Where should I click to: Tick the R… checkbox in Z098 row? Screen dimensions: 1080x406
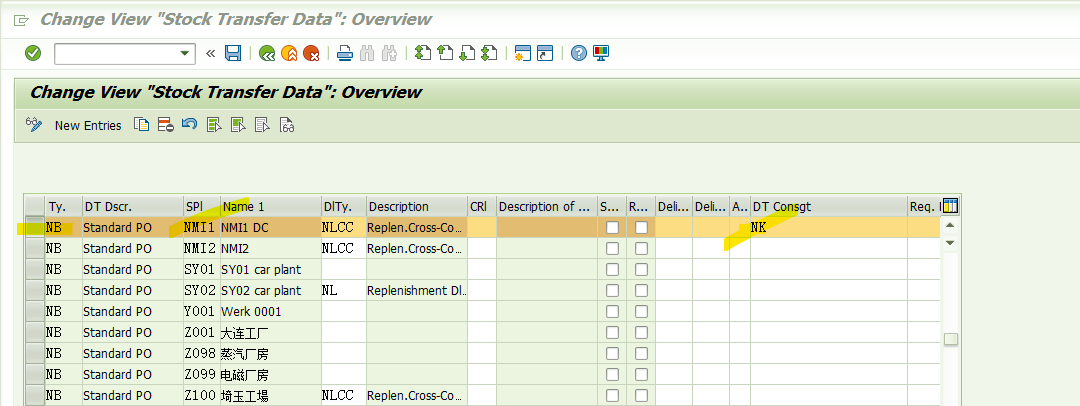point(641,354)
